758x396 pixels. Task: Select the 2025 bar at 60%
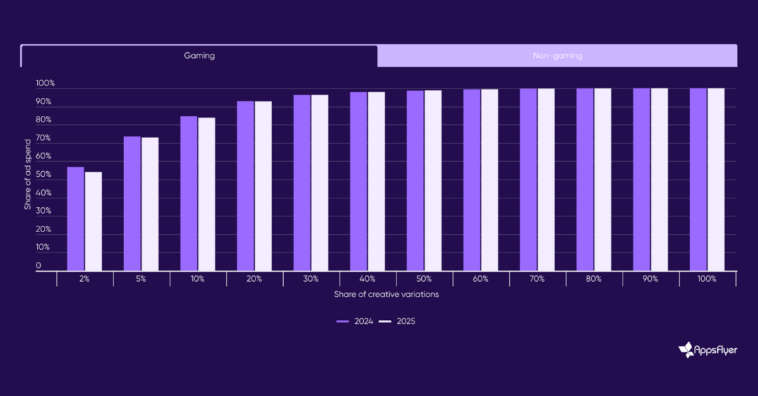[489, 180]
